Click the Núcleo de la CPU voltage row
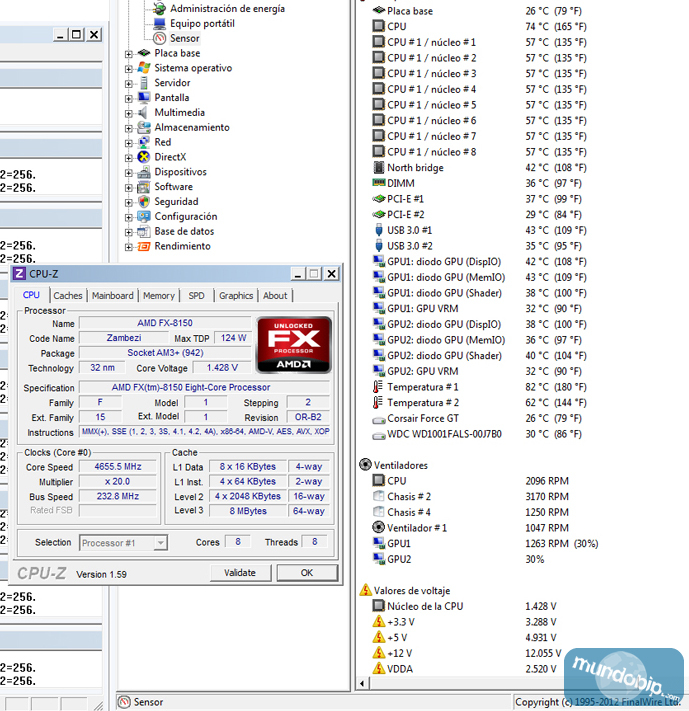The image size is (689, 711). 464,606
